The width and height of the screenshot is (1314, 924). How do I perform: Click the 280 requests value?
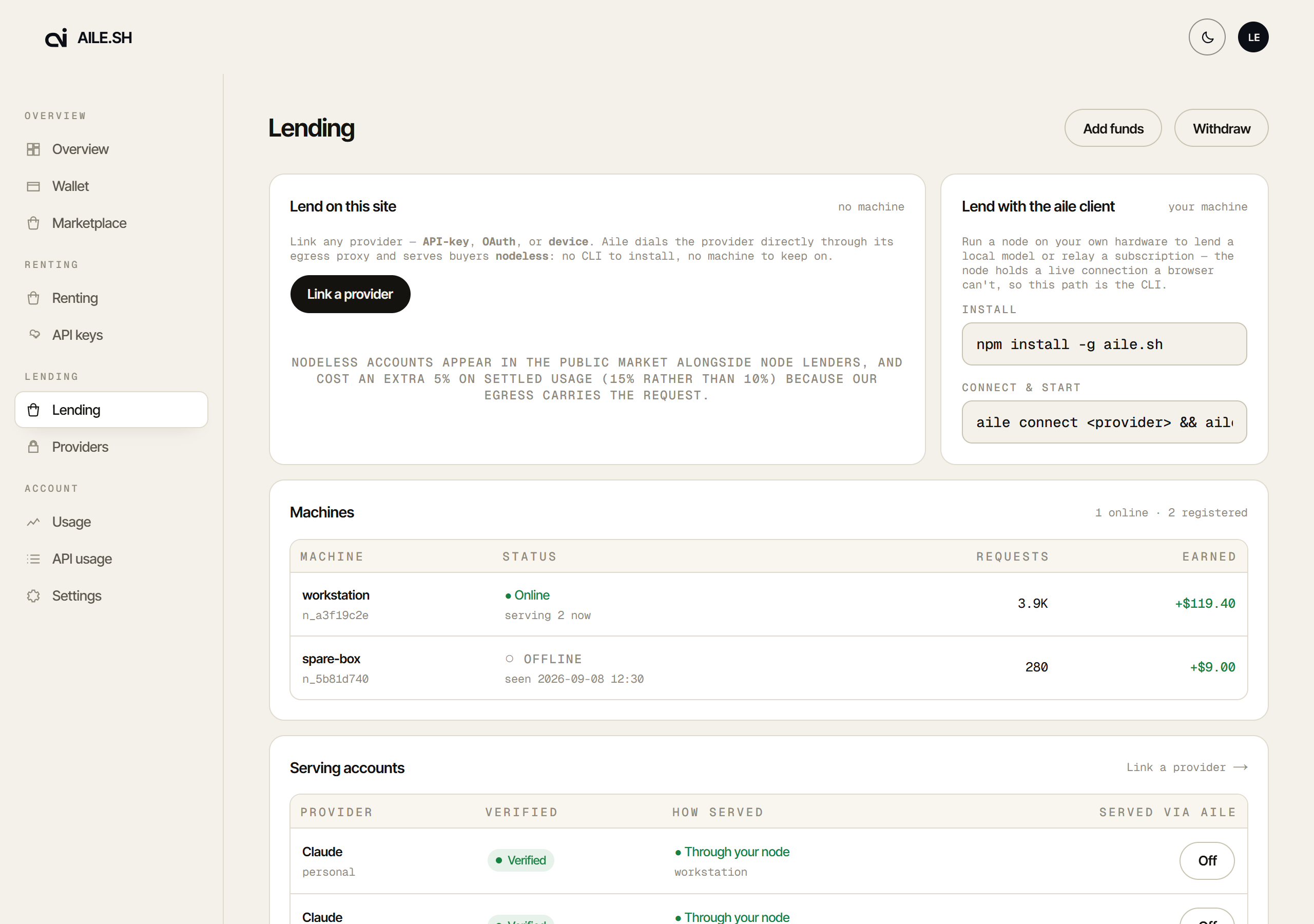(1036, 667)
